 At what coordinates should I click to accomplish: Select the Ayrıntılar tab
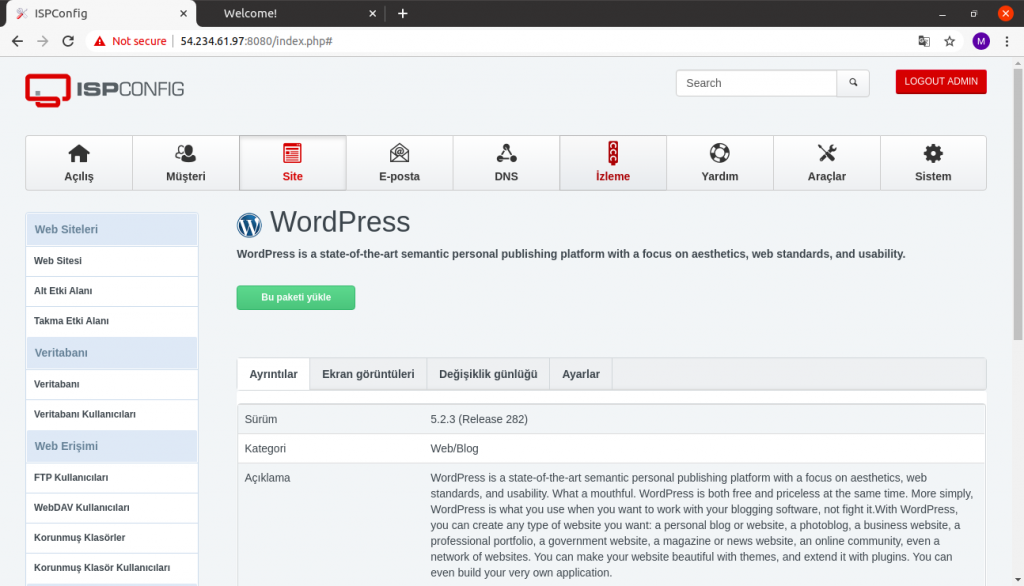click(273, 374)
